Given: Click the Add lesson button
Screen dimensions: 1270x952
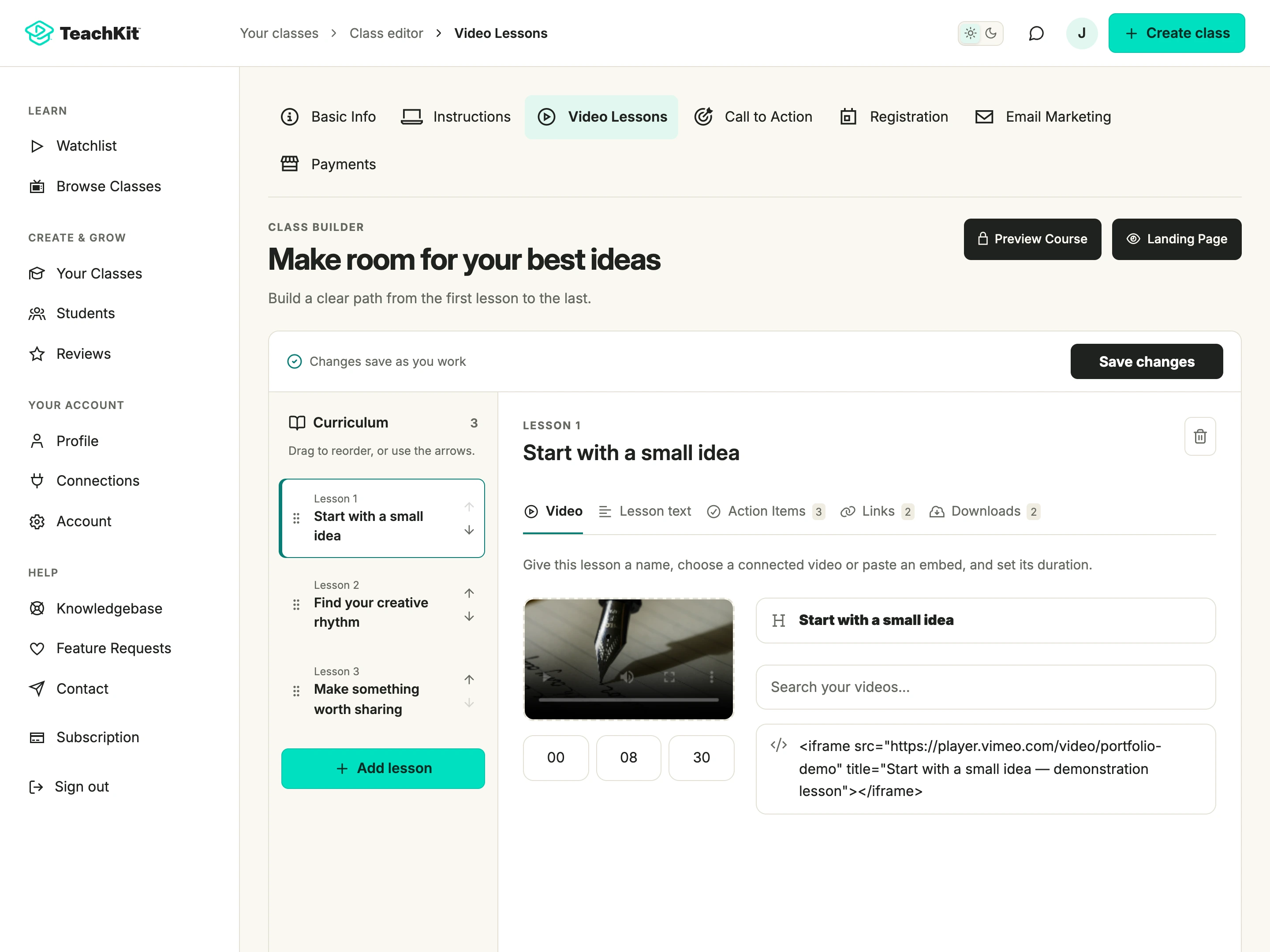Looking at the screenshot, I should click(x=383, y=768).
